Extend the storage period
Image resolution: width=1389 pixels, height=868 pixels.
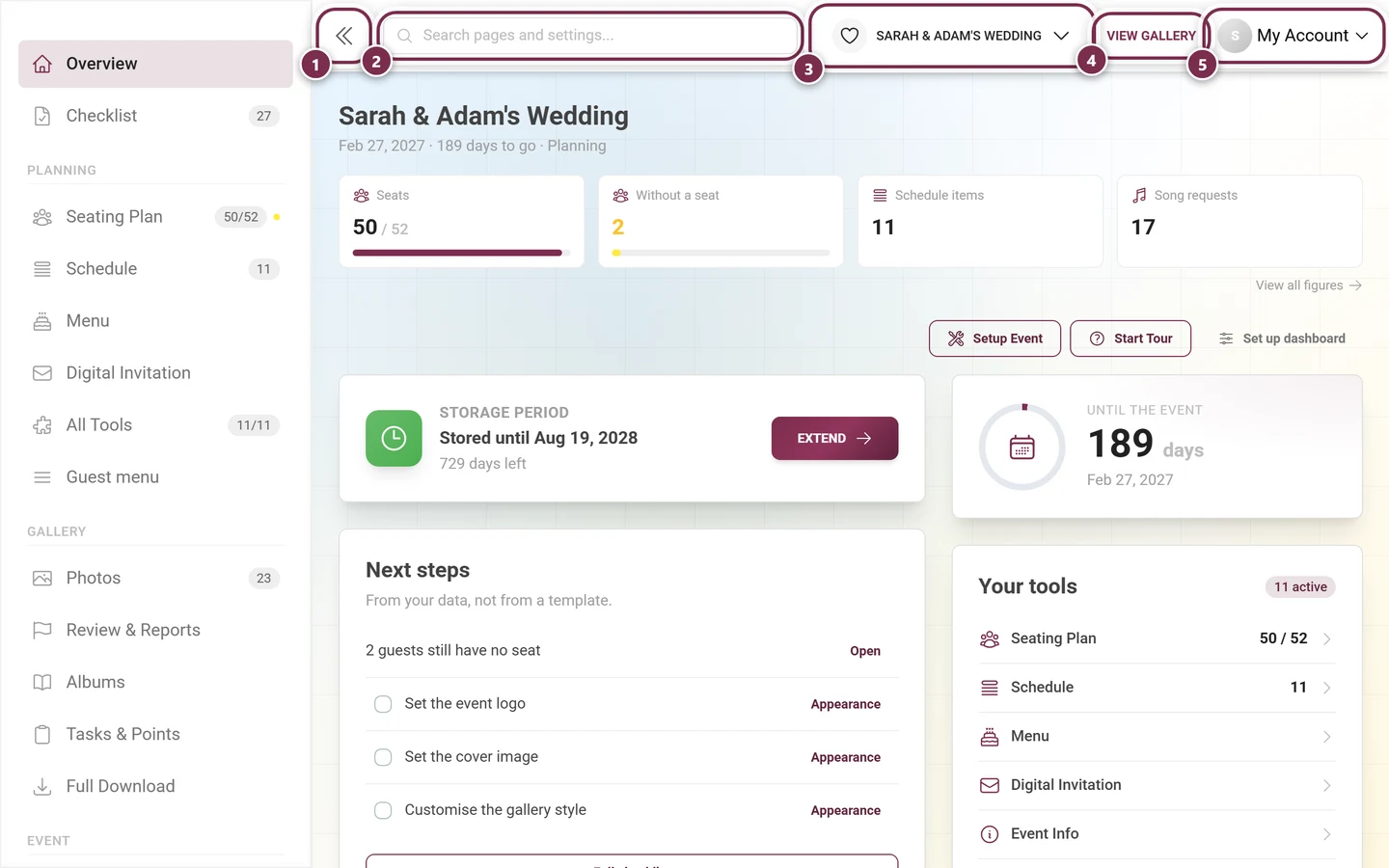pos(834,438)
